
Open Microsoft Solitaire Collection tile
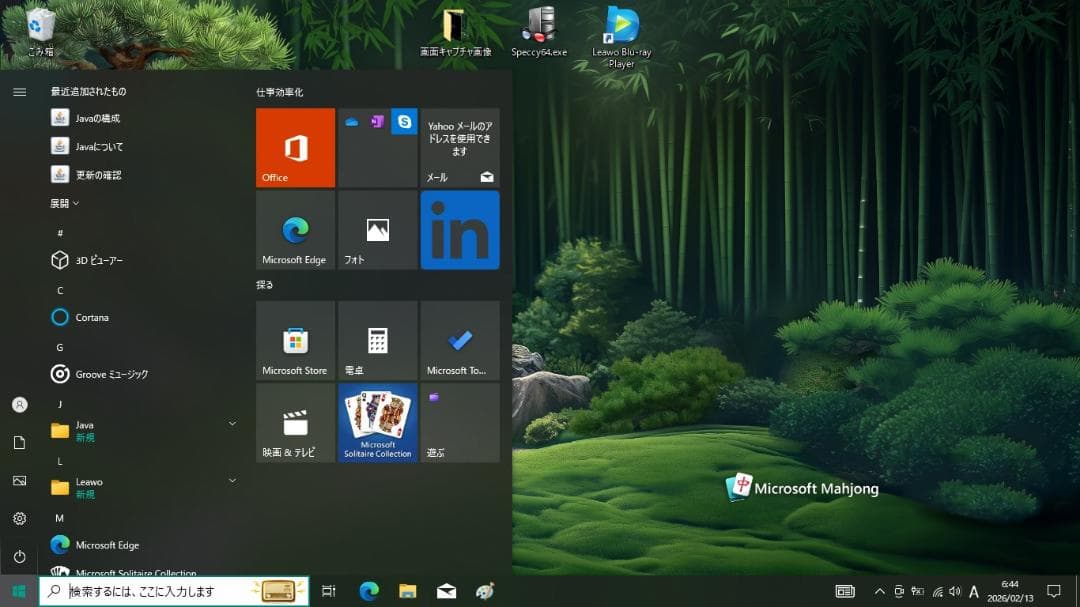377,423
